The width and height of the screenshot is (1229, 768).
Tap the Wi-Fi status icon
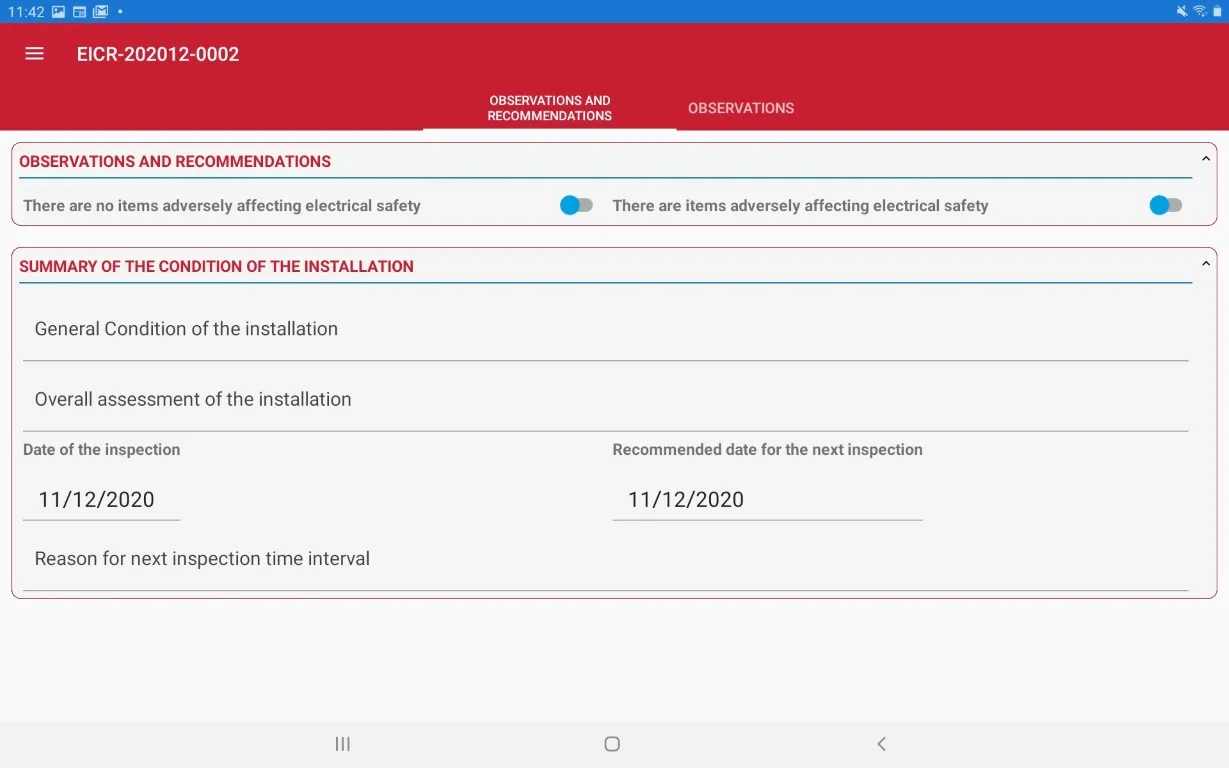(x=1199, y=11)
